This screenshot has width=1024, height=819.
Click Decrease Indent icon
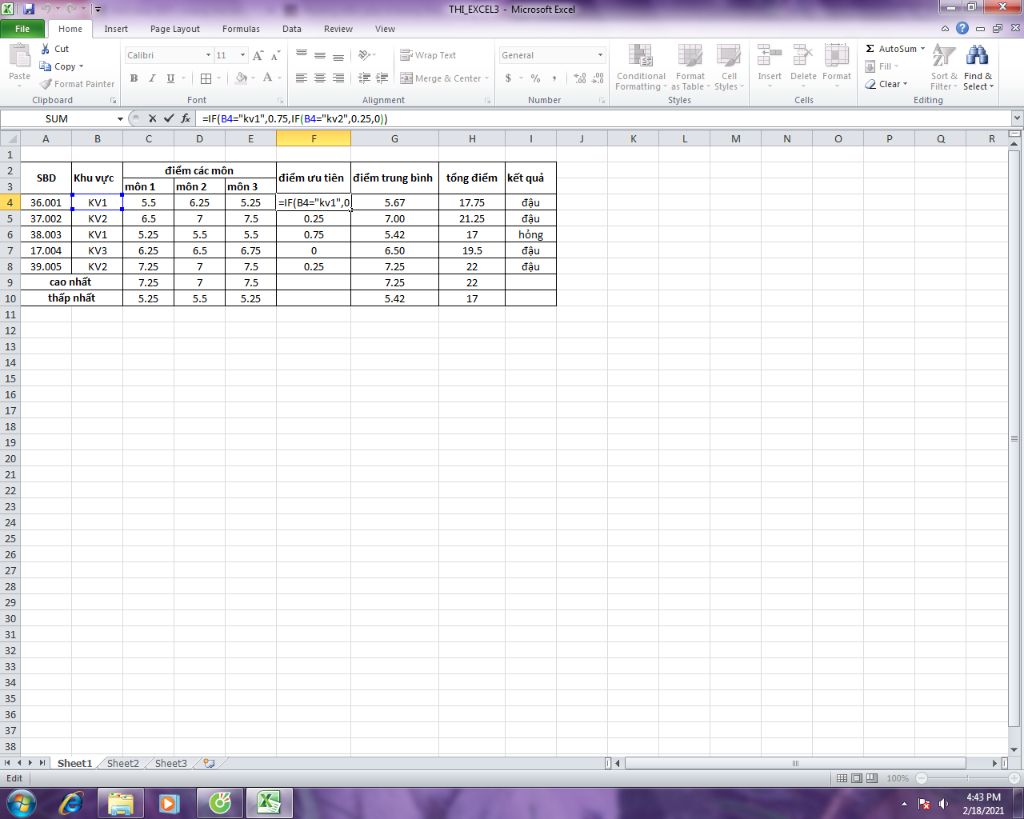(364, 78)
